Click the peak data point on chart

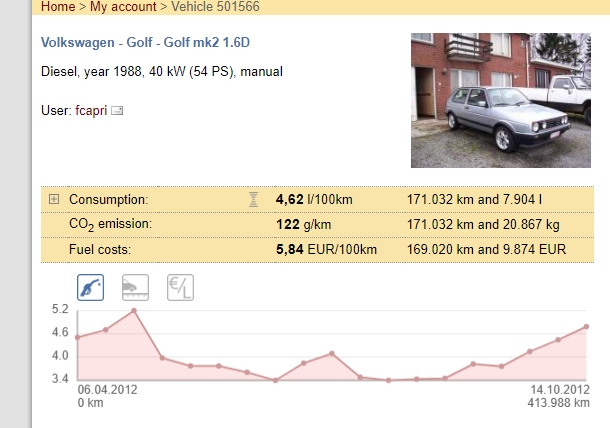(x=134, y=310)
